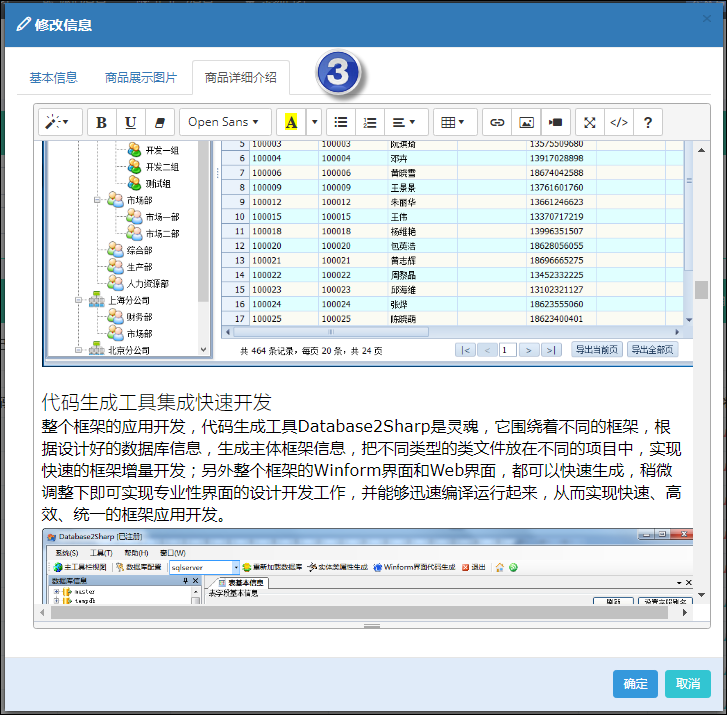Select 市场一部 tree node

point(162,217)
